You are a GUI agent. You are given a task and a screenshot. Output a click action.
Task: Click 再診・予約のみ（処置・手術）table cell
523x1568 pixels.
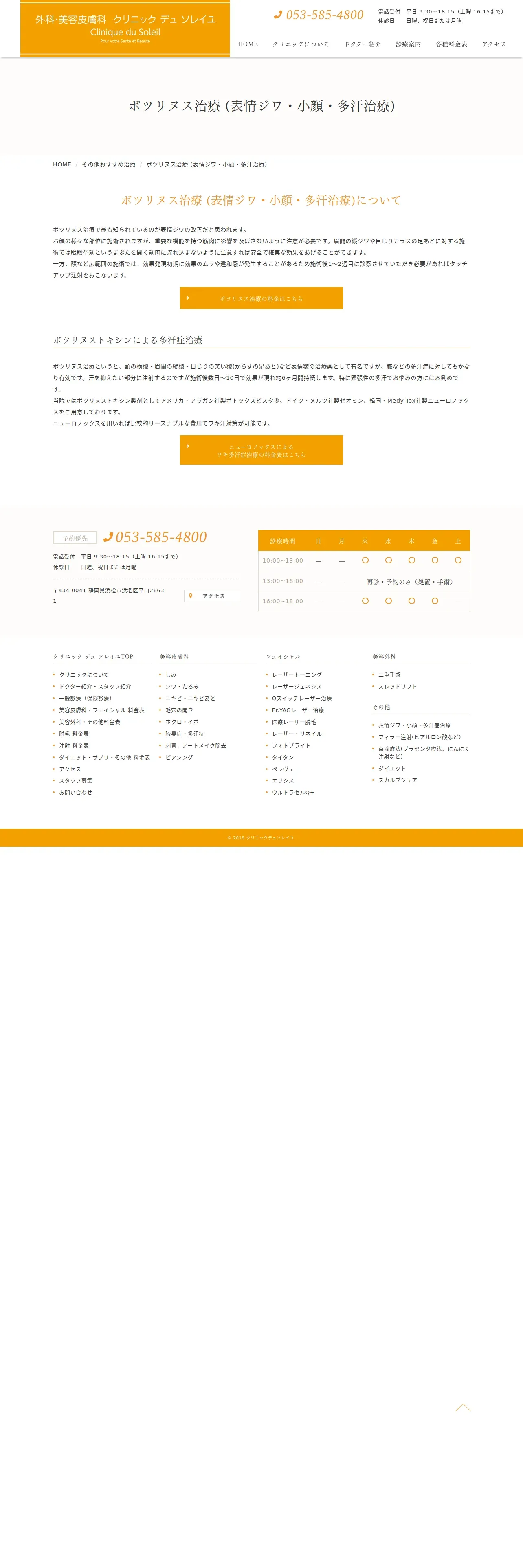(411, 581)
